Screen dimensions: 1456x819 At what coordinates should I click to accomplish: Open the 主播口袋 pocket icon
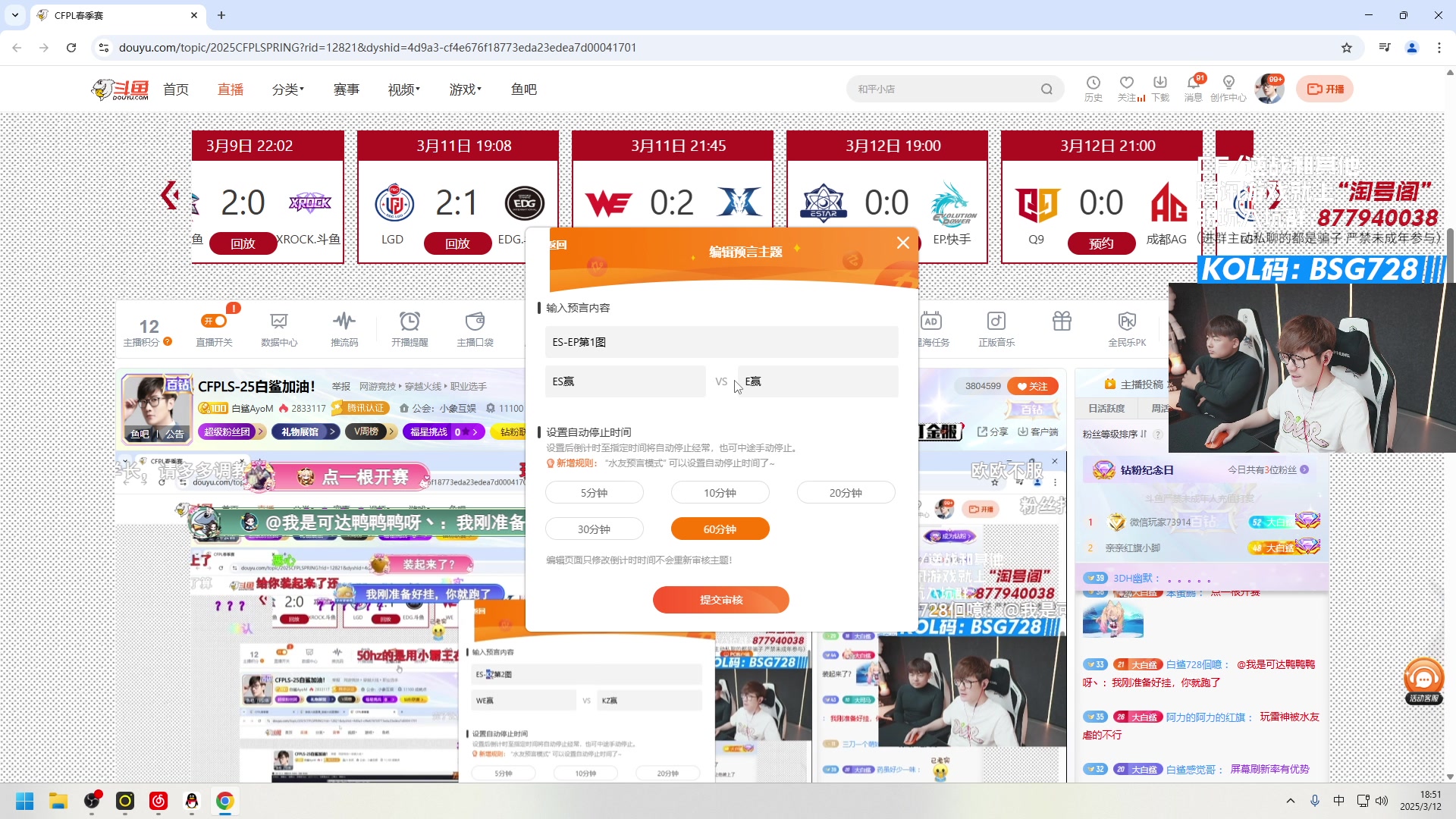(475, 322)
